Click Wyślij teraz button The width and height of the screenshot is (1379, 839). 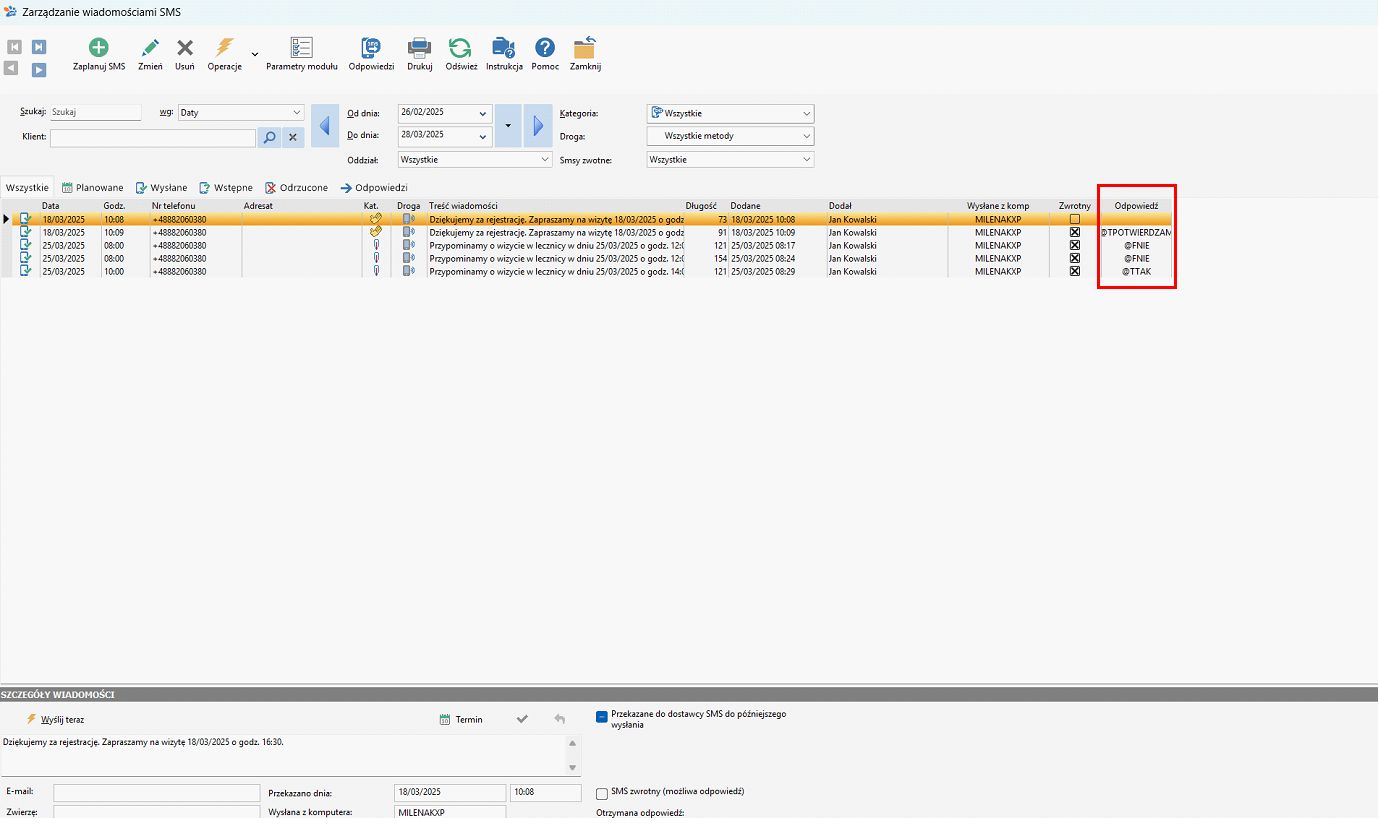click(56, 719)
